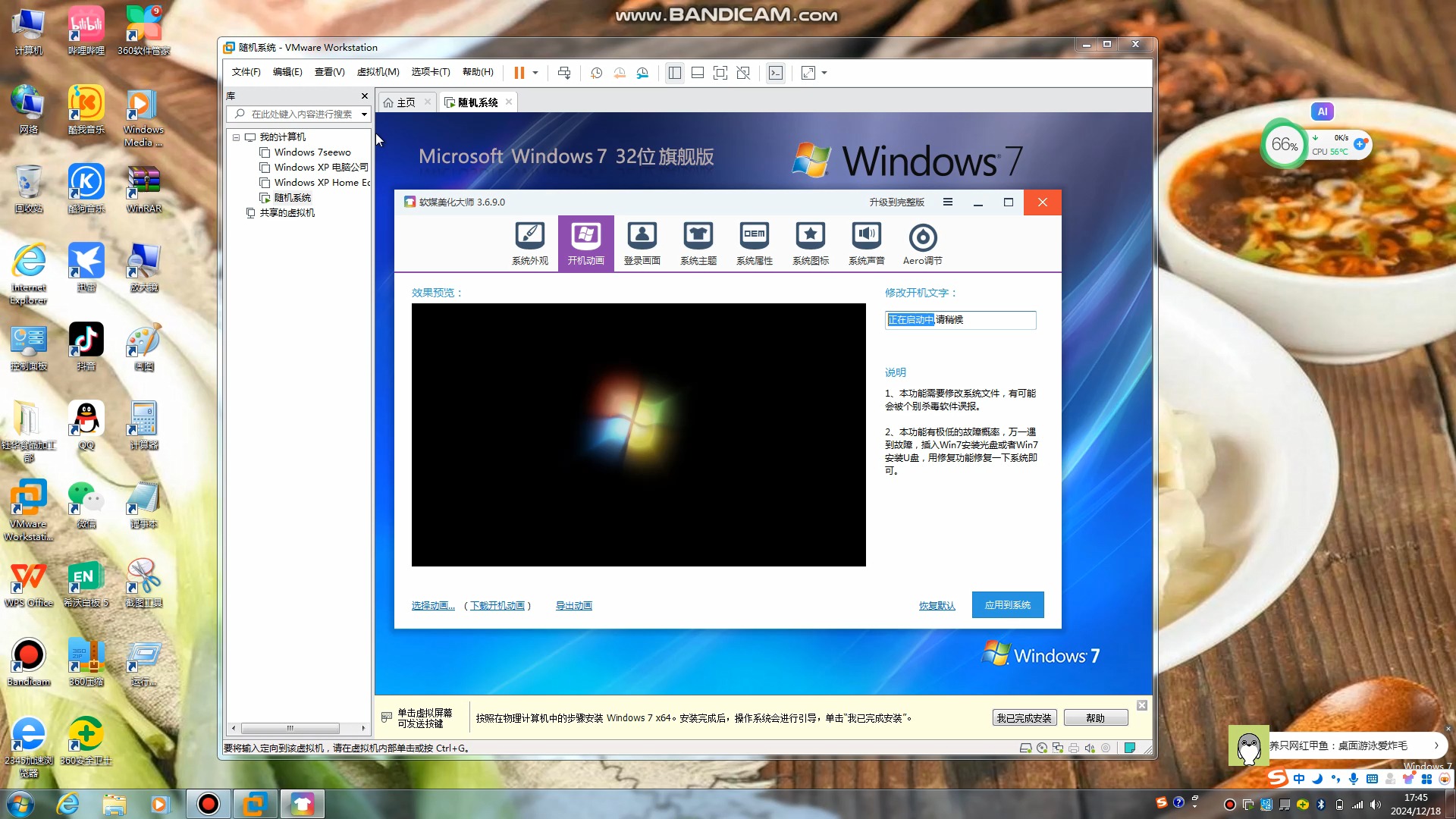Open WinRAR desktop icon
The image size is (1456, 819).
coord(144,189)
